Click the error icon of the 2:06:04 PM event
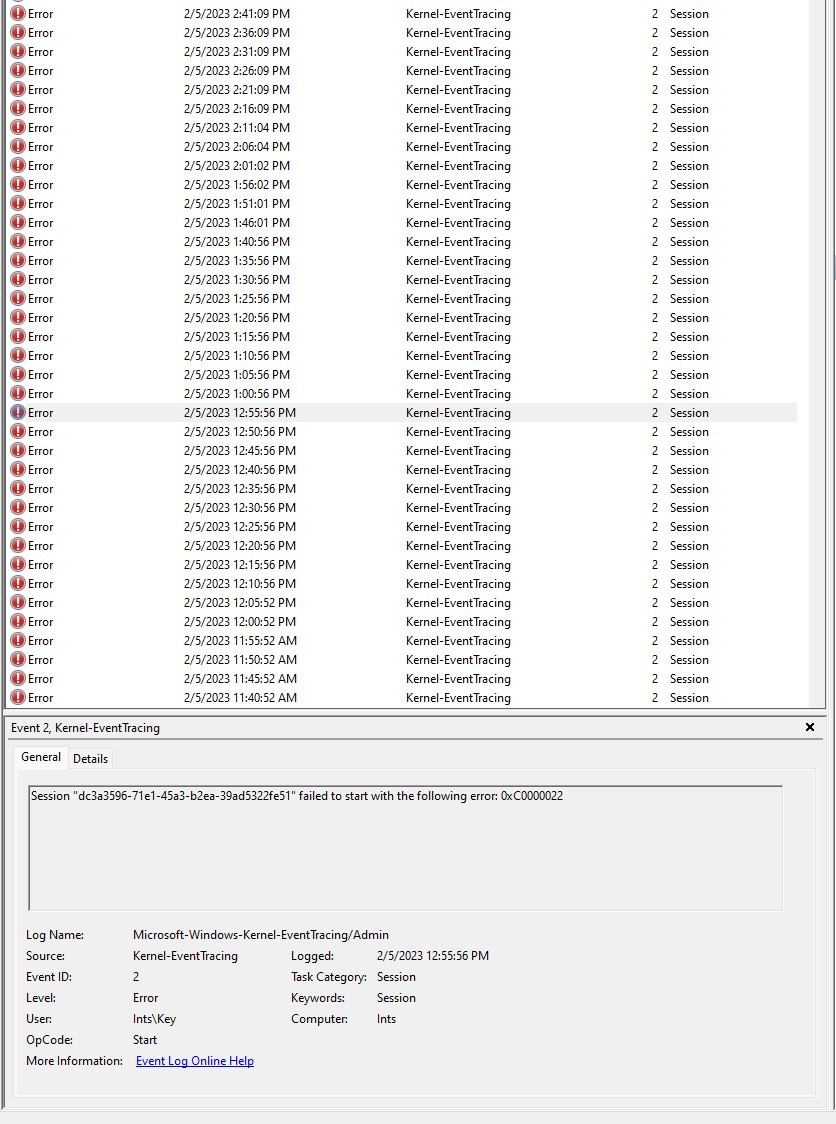Screen dimensions: 836x1124 (18, 146)
